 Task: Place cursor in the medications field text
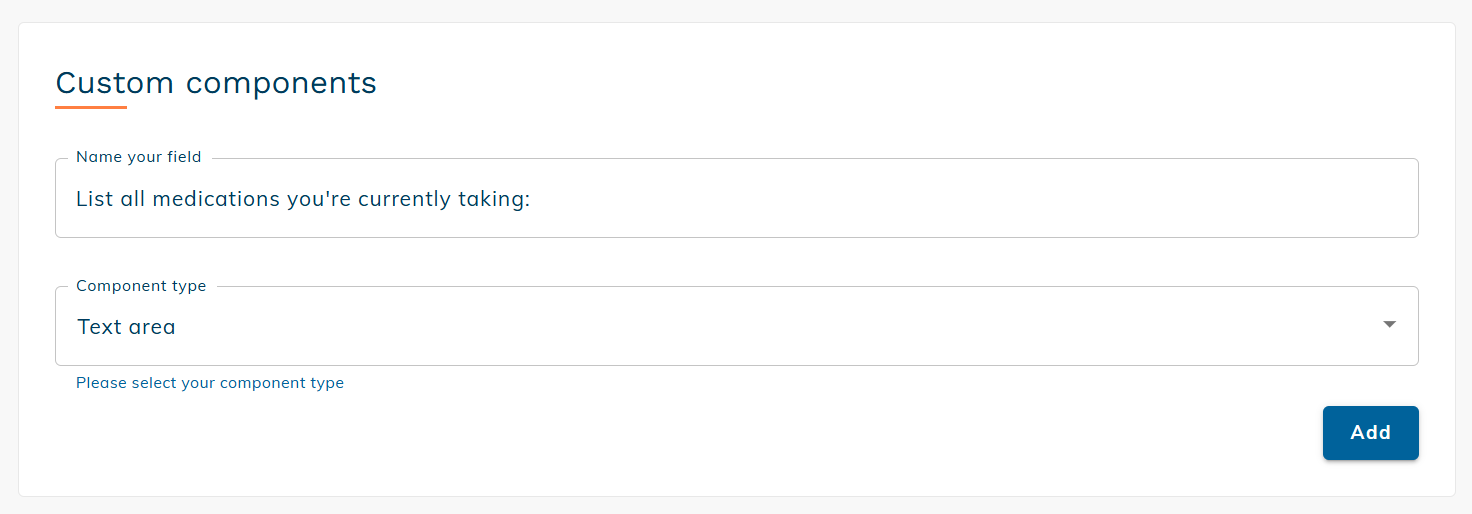(302, 199)
